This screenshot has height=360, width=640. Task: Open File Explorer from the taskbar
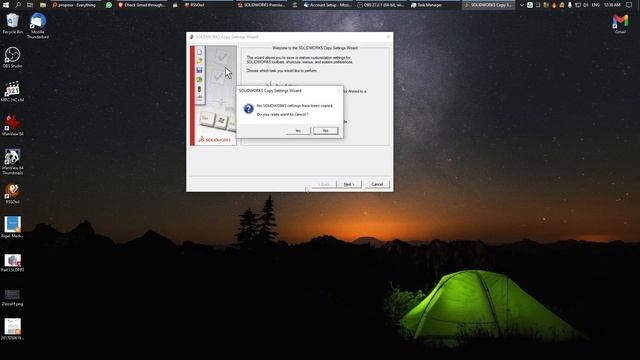click(x=43, y=5)
